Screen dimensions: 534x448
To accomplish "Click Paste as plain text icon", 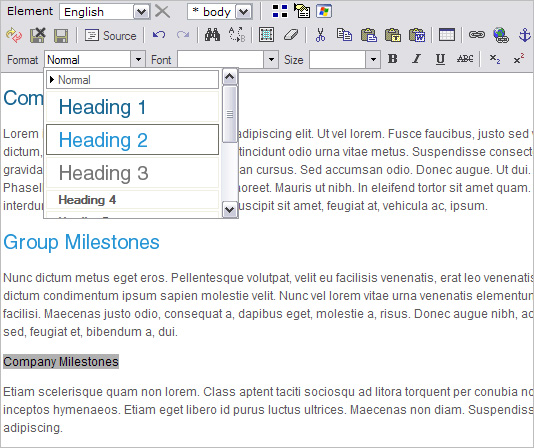I will (x=393, y=35).
